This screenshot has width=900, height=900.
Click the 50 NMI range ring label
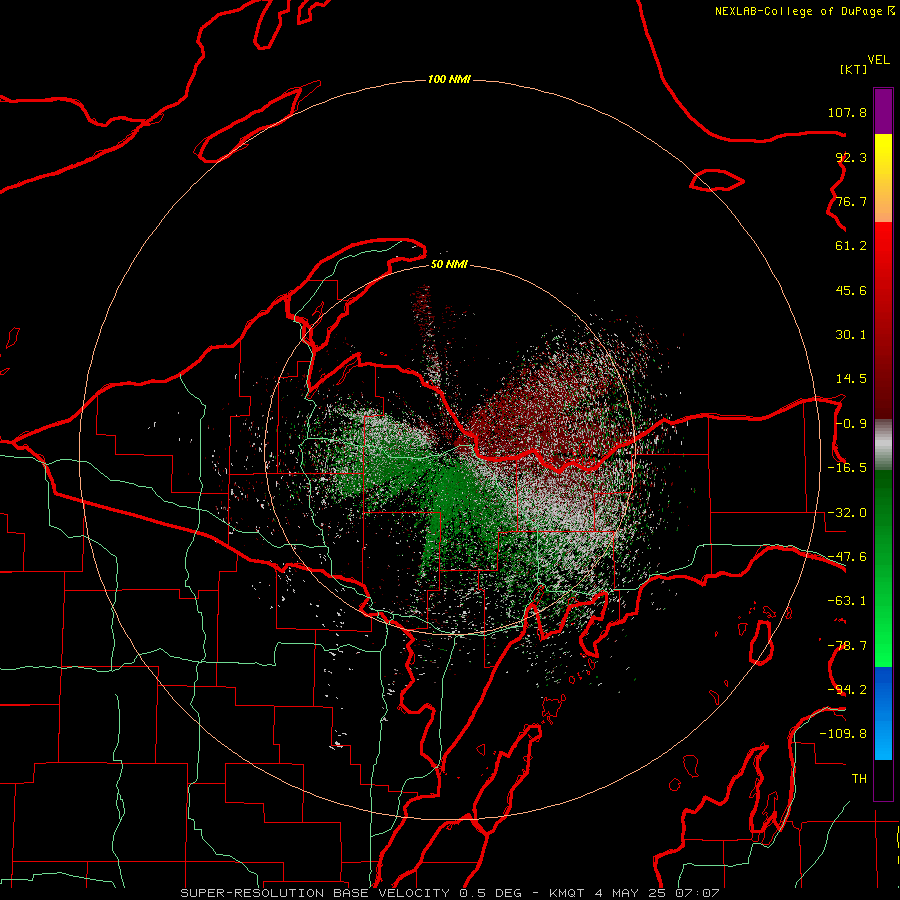click(449, 265)
